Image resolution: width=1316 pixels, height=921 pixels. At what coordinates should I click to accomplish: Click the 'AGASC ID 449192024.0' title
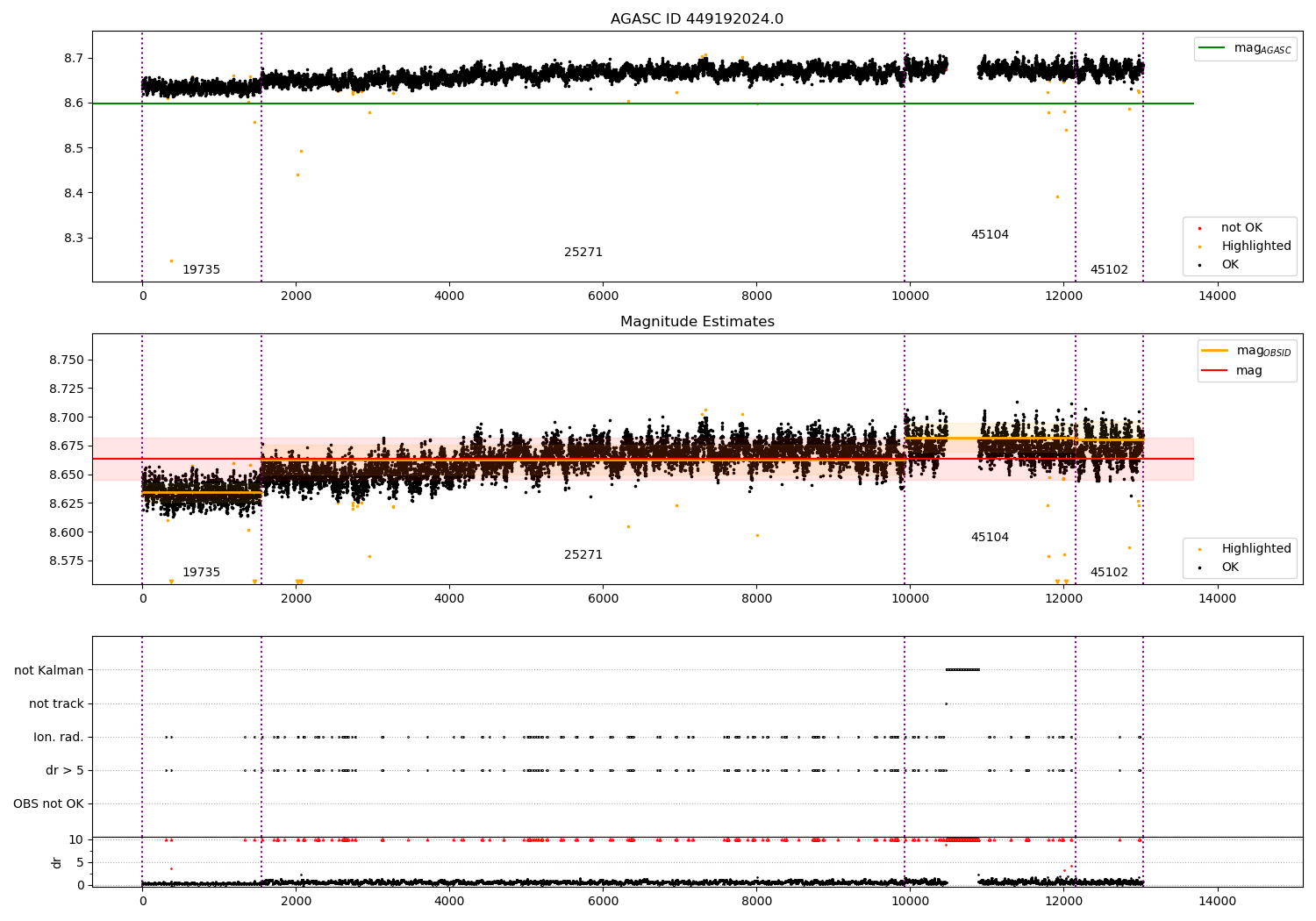pyautogui.click(x=697, y=19)
